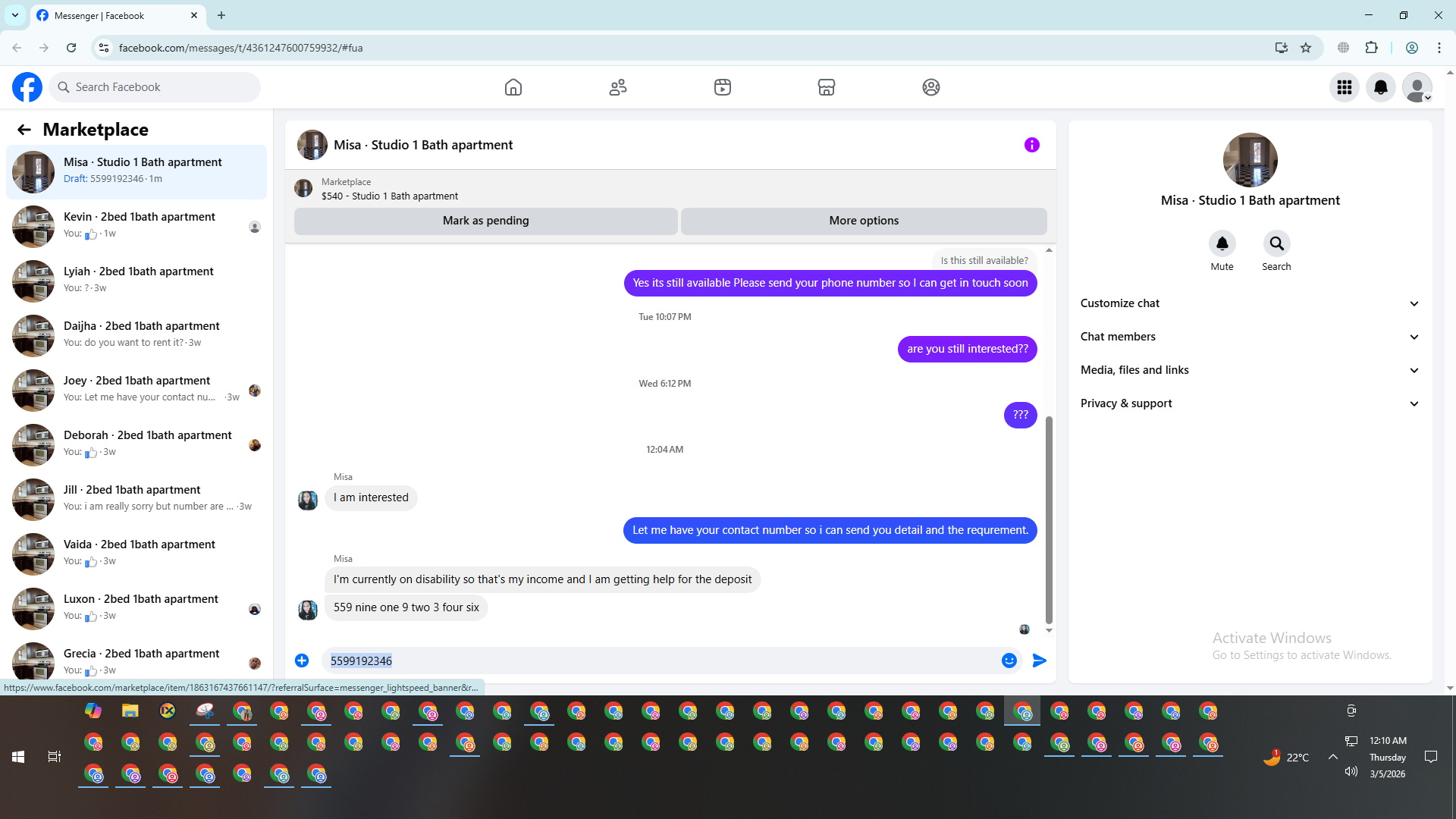Open Facebook Home feed icon
1456x819 pixels.
513,87
